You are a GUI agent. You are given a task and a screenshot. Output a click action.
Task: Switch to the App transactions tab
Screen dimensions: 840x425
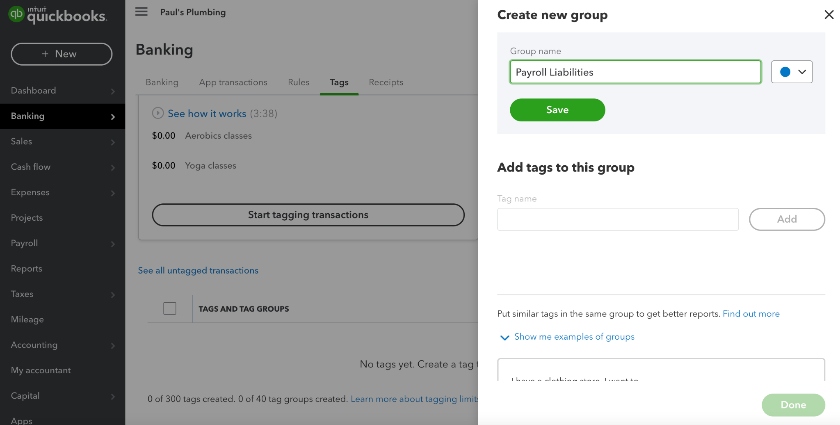233,83
